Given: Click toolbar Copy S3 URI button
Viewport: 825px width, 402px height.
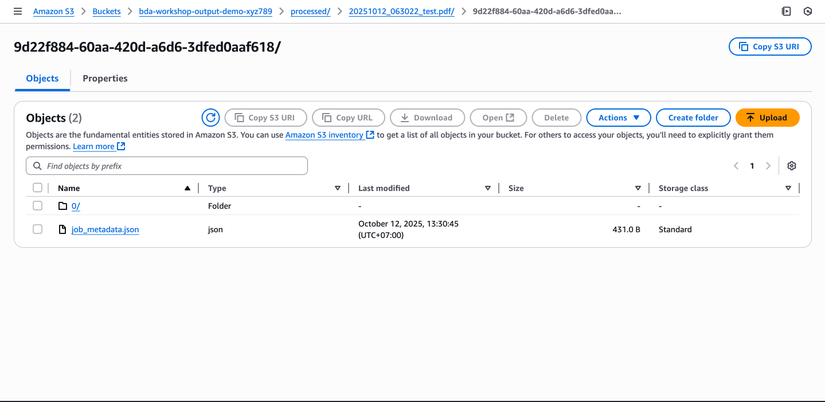Looking at the screenshot, I should pyautogui.click(x=265, y=118).
